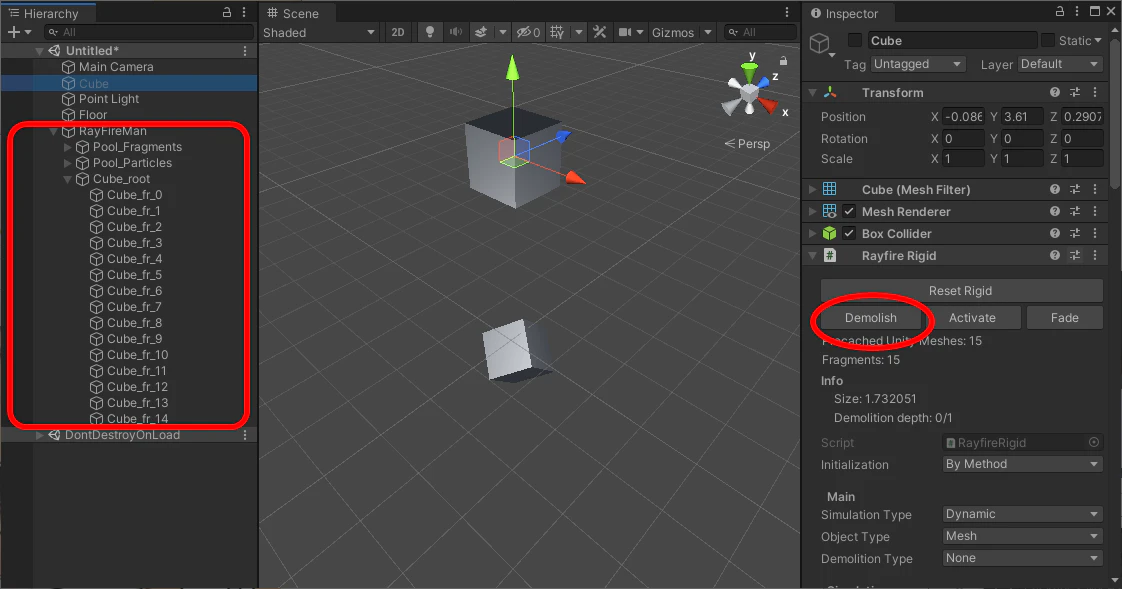Open the Simulation Type dropdown
Screen dimensions: 1122x589
point(1022,514)
